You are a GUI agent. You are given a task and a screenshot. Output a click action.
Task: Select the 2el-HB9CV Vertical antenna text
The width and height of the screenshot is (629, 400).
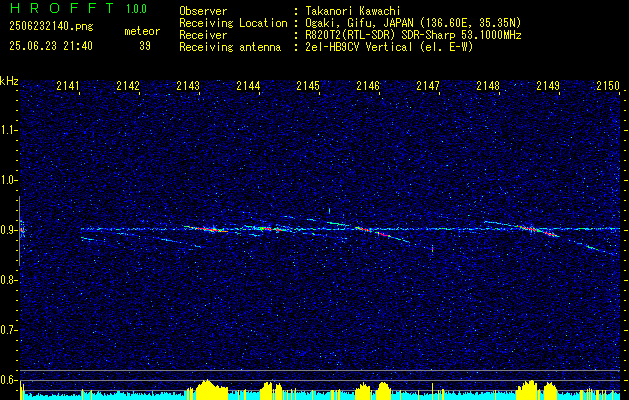coord(388,47)
